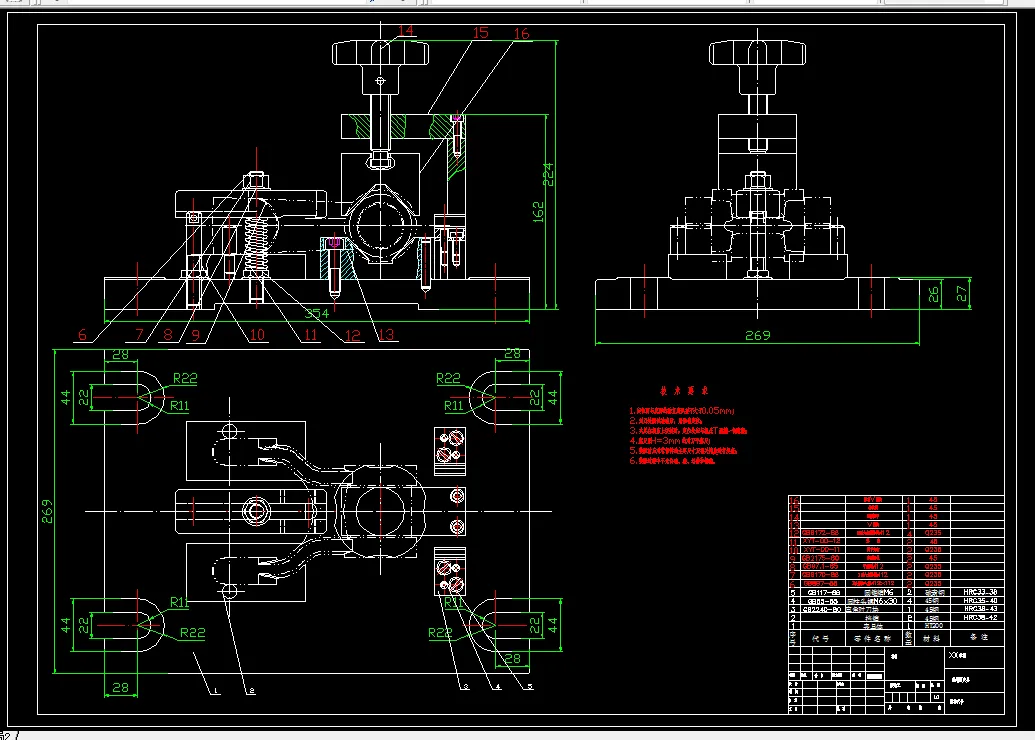Click the R22 label at the top-left slot
Screen dimensions: 1035x740
click(x=185, y=378)
